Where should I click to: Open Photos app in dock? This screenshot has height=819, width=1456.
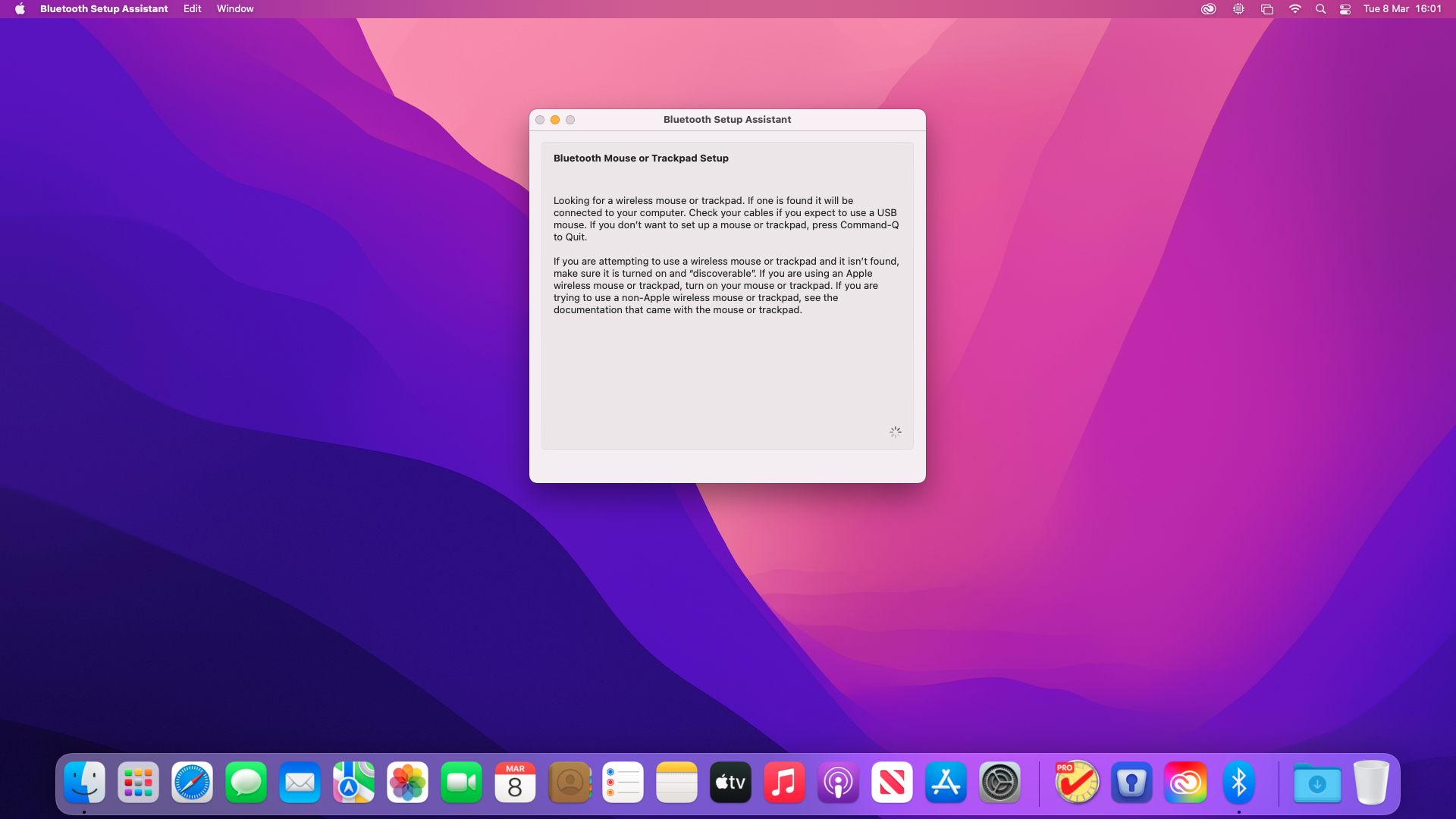(407, 783)
